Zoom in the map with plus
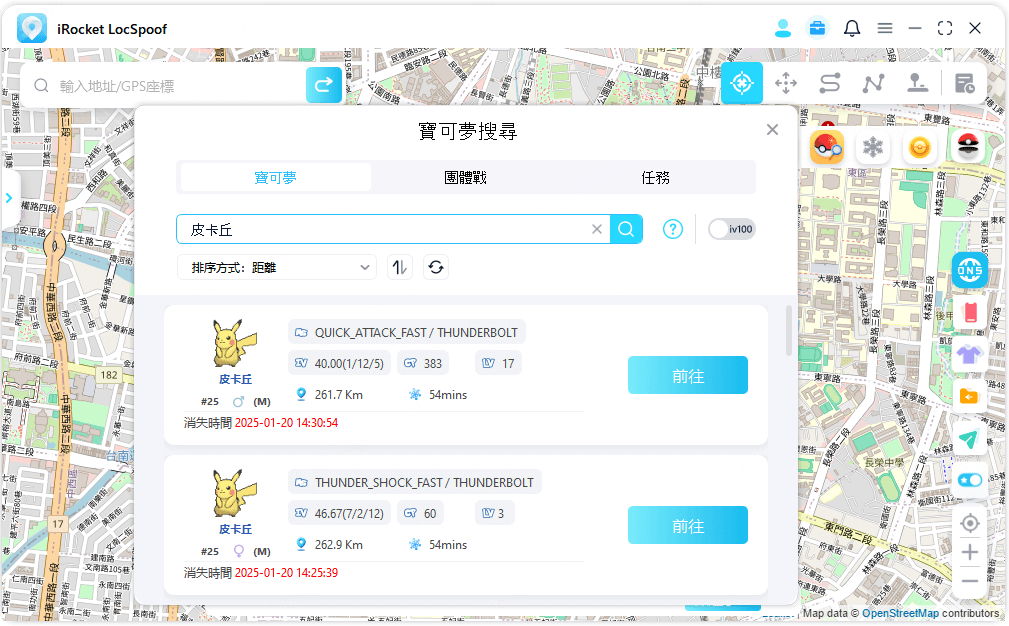This screenshot has height=626, width=1009. point(969,552)
